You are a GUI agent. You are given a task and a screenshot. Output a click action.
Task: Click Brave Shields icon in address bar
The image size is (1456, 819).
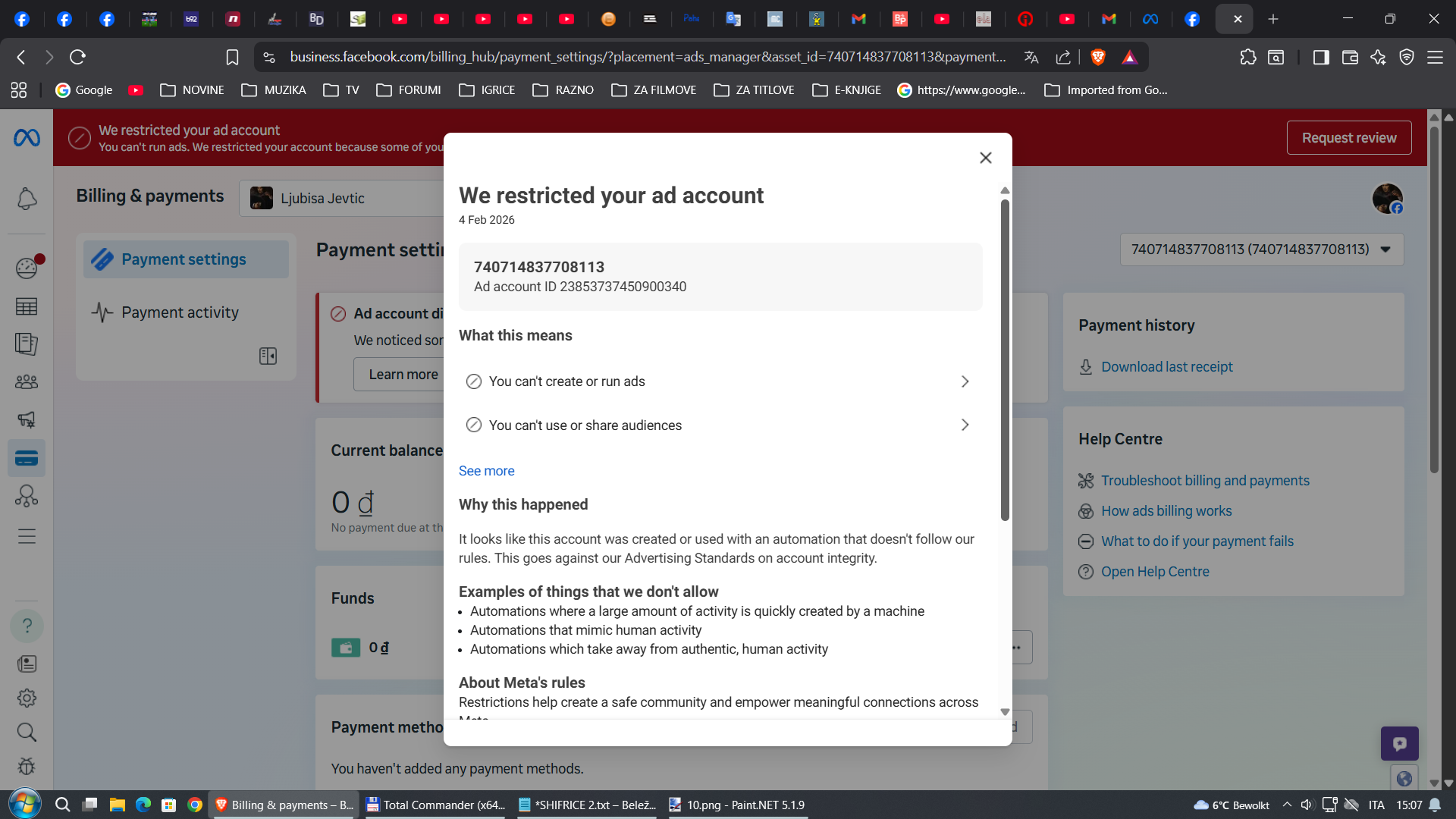pyautogui.click(x=1097, y=57)
